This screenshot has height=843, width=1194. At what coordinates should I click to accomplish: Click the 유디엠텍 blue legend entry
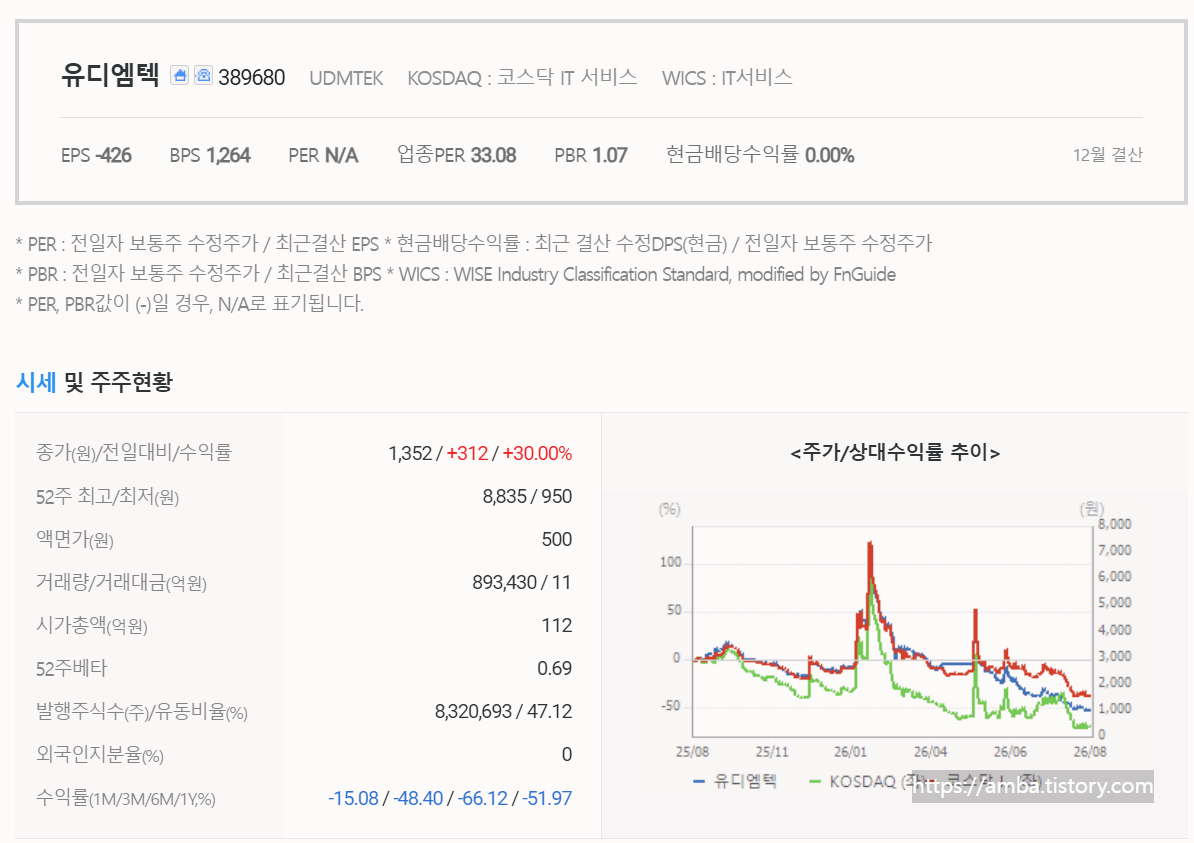coord(735,781)
